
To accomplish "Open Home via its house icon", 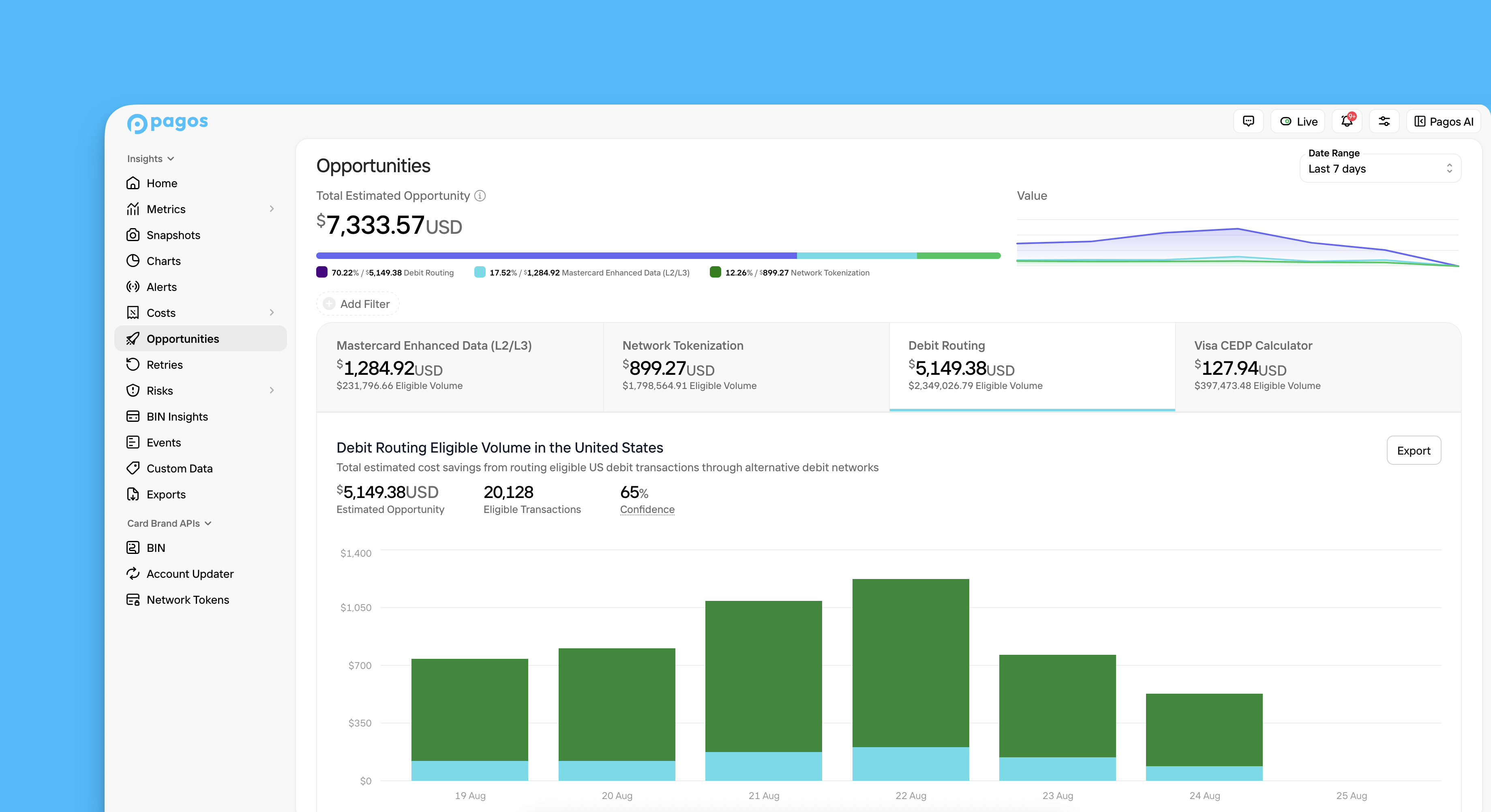I will coord(133,183).
